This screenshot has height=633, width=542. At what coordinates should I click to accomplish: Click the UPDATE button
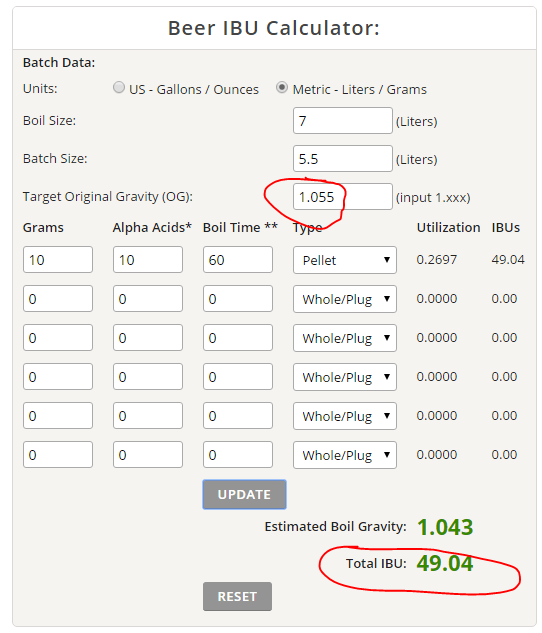245,495
